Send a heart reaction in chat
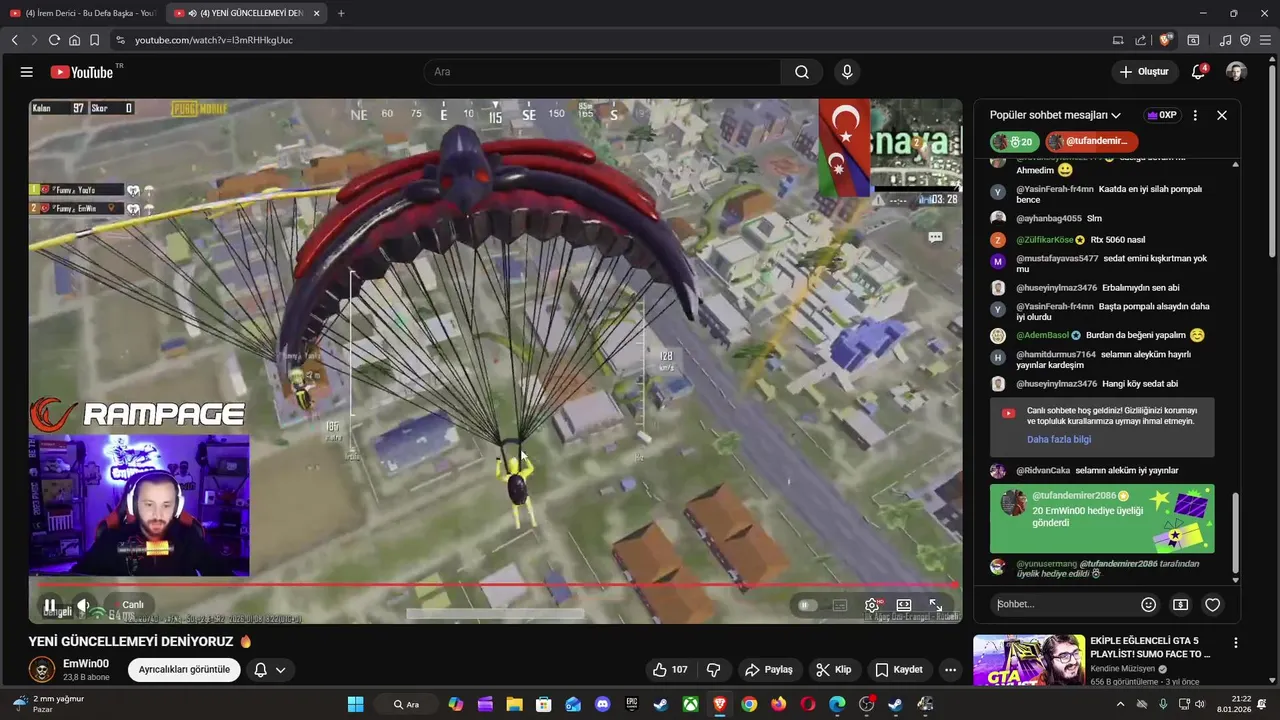Viewport: 1280px width, 720px height. click(1212, 604)
